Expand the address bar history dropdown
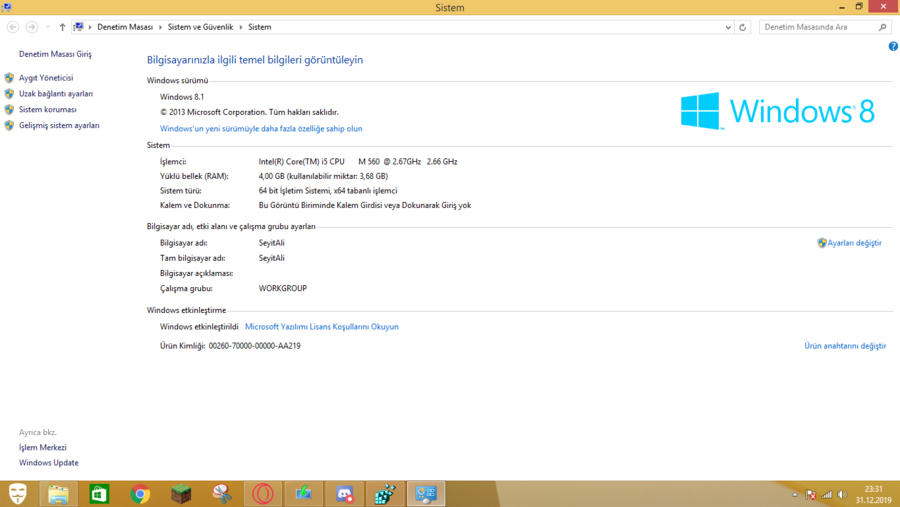Viewport: 900px width, 507px height. point(728,27)
